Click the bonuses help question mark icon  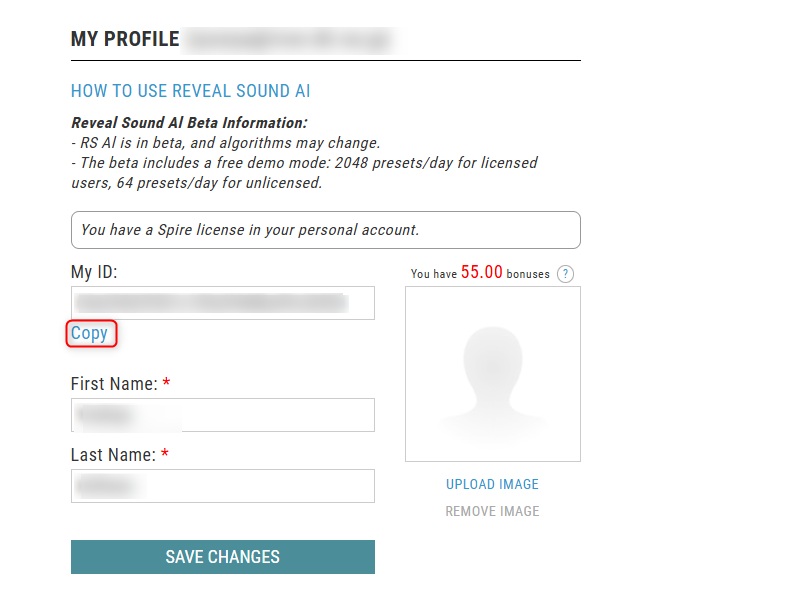pos(565,274)
